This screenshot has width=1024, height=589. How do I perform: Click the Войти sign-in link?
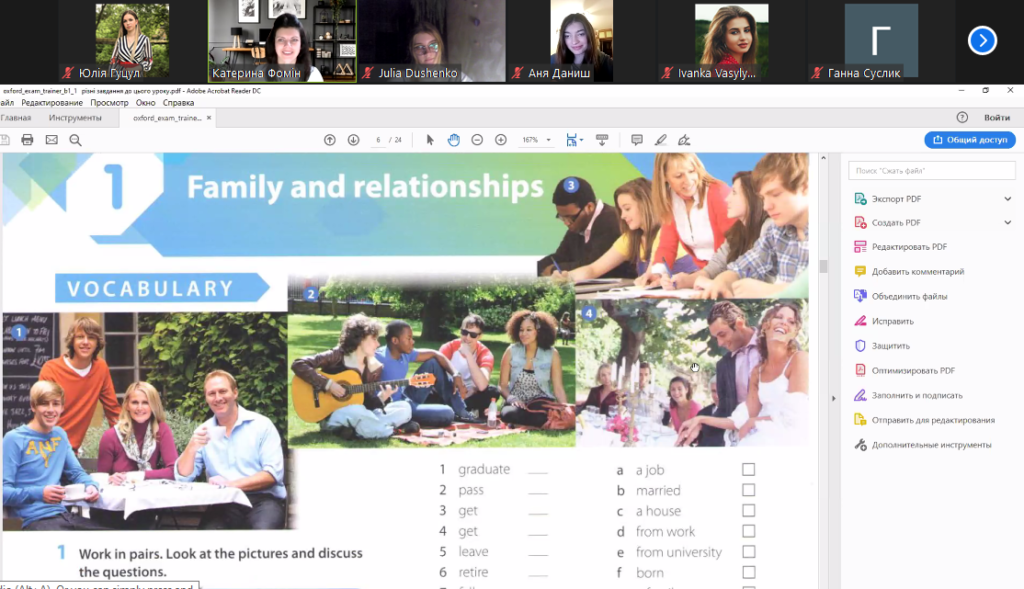tap(996, 118)
